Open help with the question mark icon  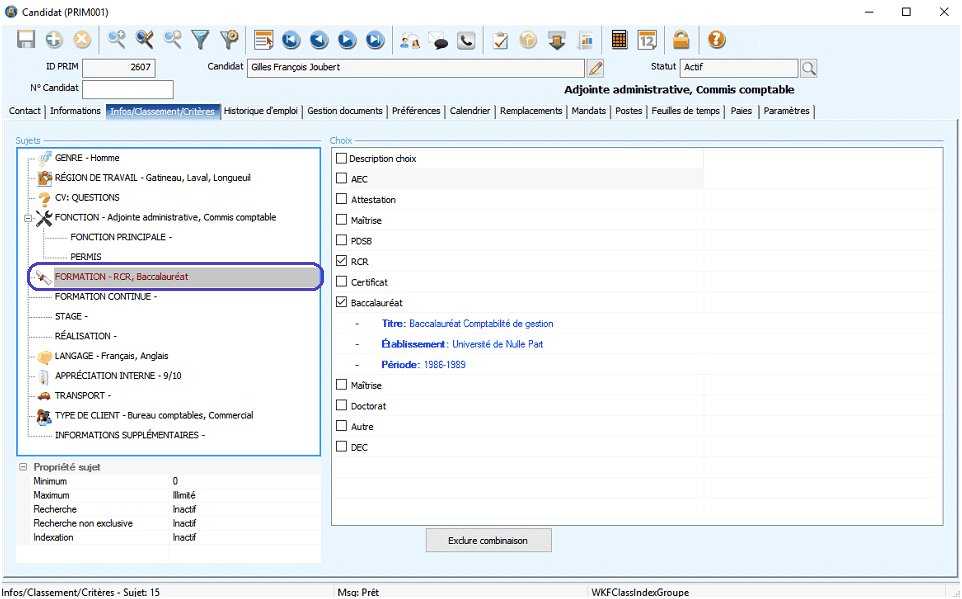coord(716,40)
